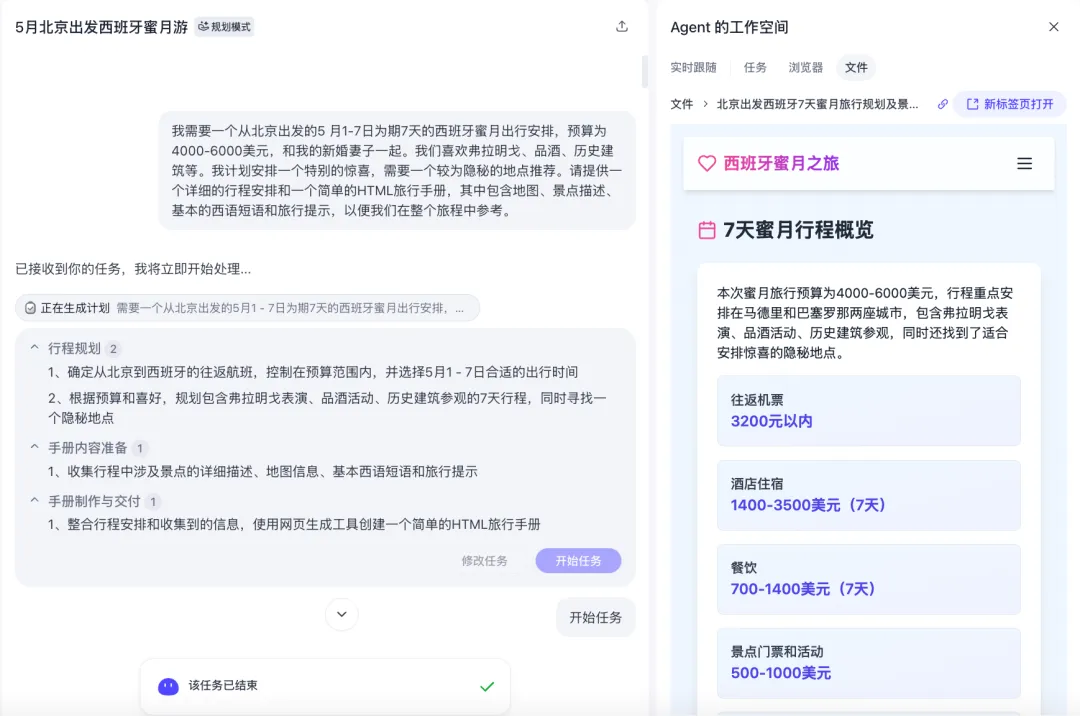Screen dimensions: 1080x716
Task: Click the link icon beside the file breadcrumb
Action: click(941, 104)
